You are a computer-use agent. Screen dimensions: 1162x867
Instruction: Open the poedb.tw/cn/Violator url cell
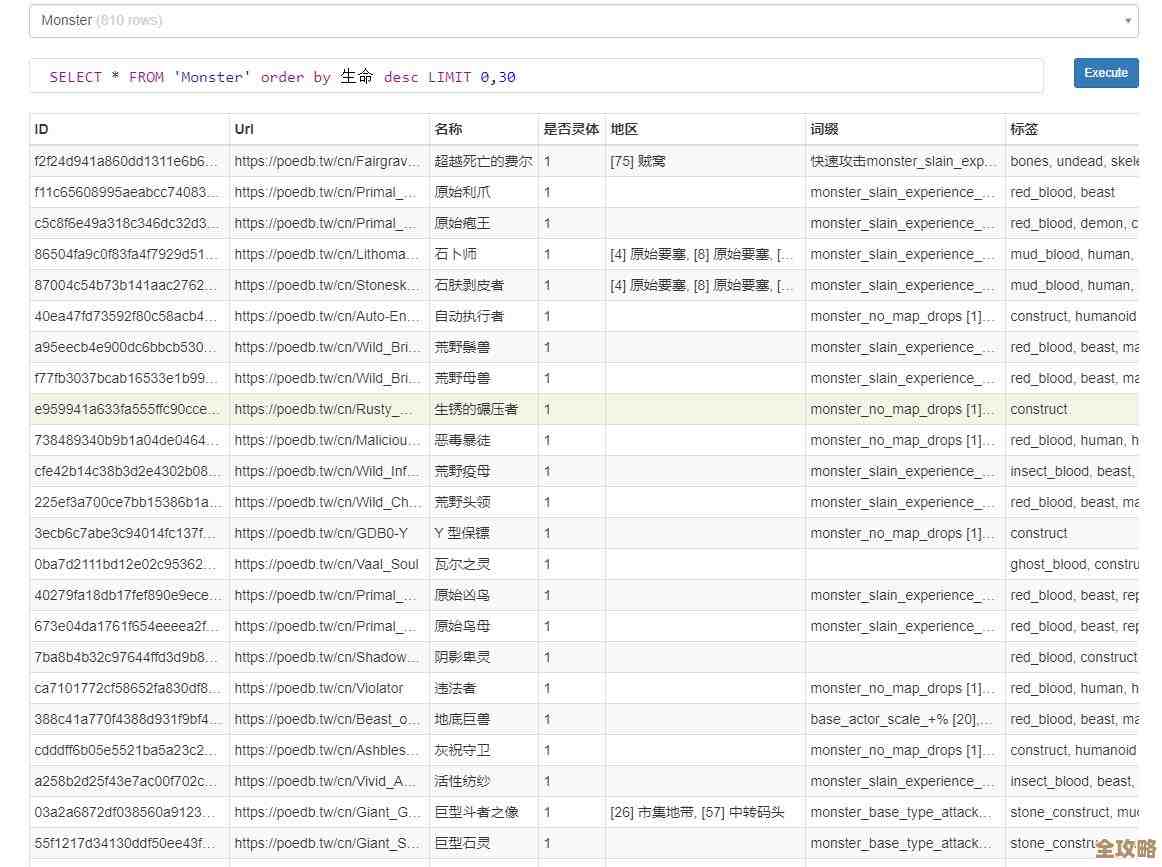319,688
